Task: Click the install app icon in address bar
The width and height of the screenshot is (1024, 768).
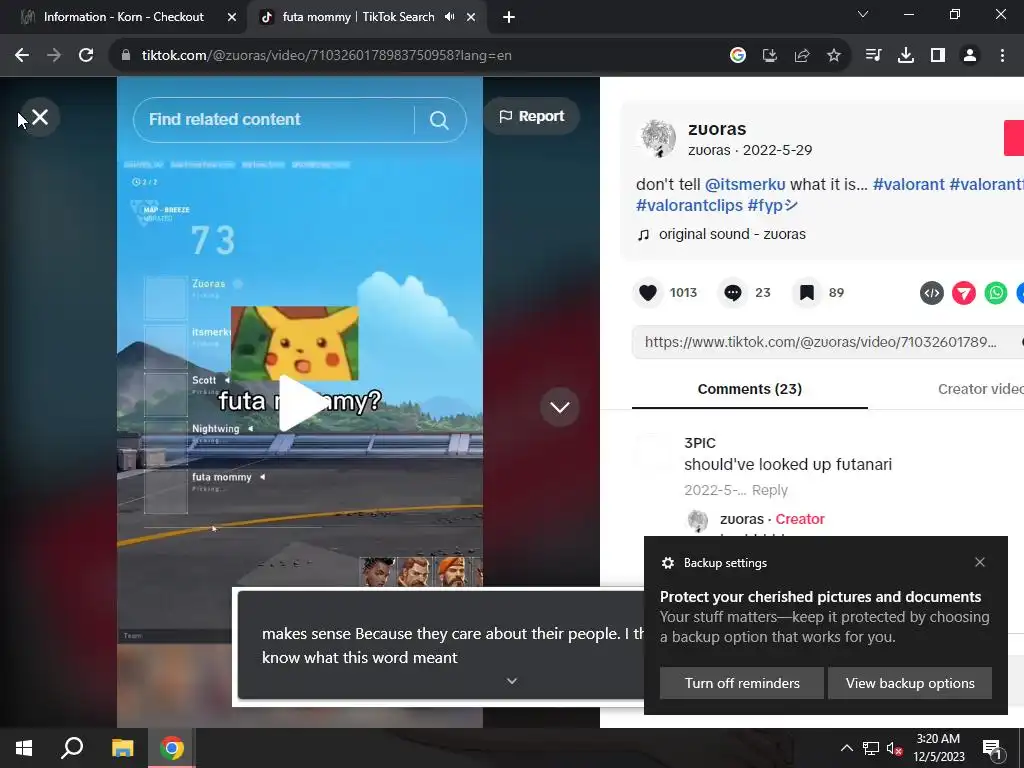Action: click(x=770, y=56)
